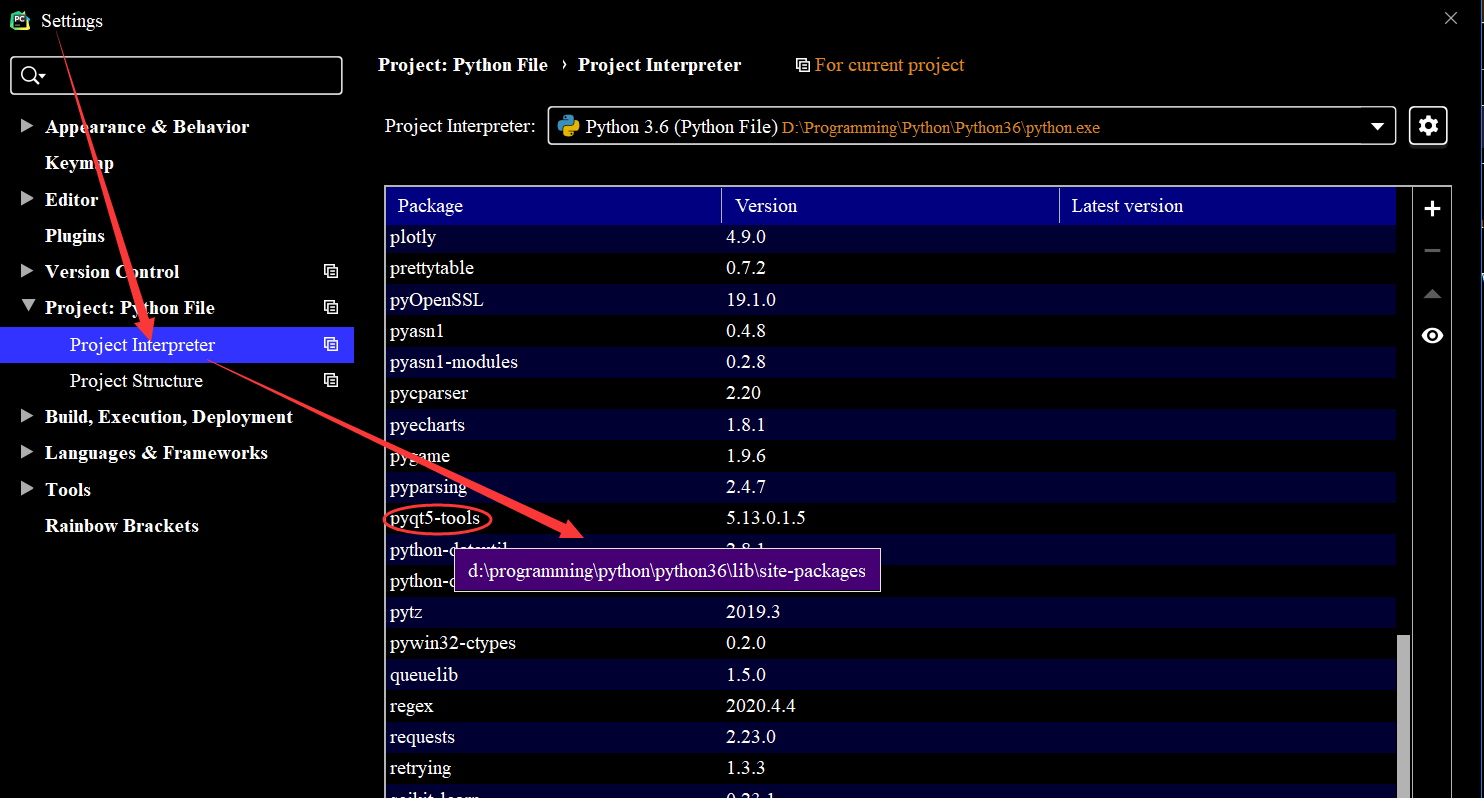The height and width of the screenshot is (798, 1484).
Task: Close the Settings dialog
Action: [1451, 18]
